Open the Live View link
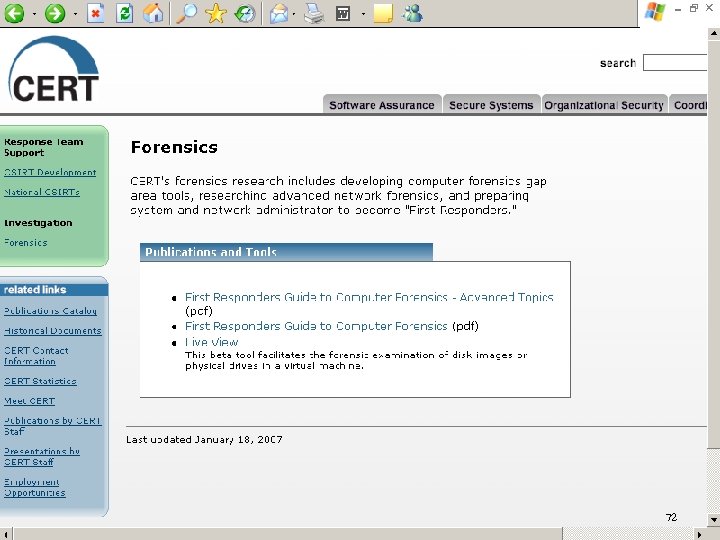Screen dimensions: 720x540 point(212,342)
